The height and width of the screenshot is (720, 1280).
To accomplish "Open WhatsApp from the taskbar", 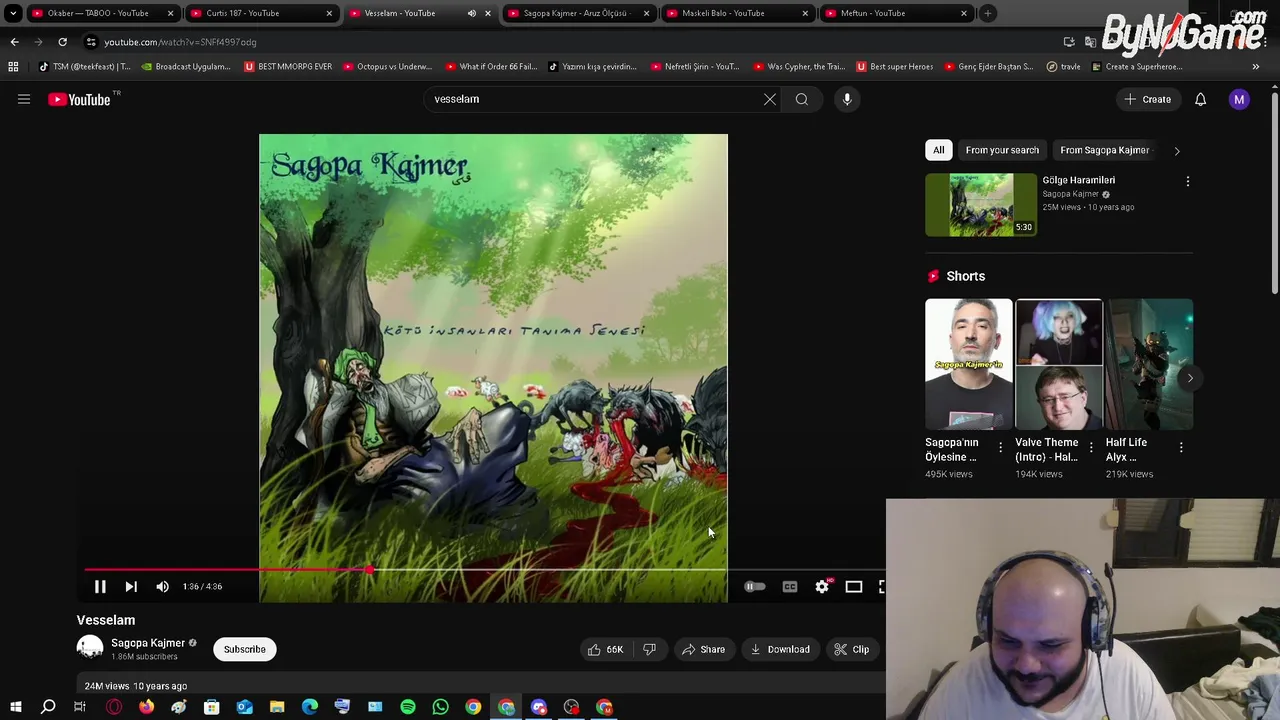I will tap(440, 708).
